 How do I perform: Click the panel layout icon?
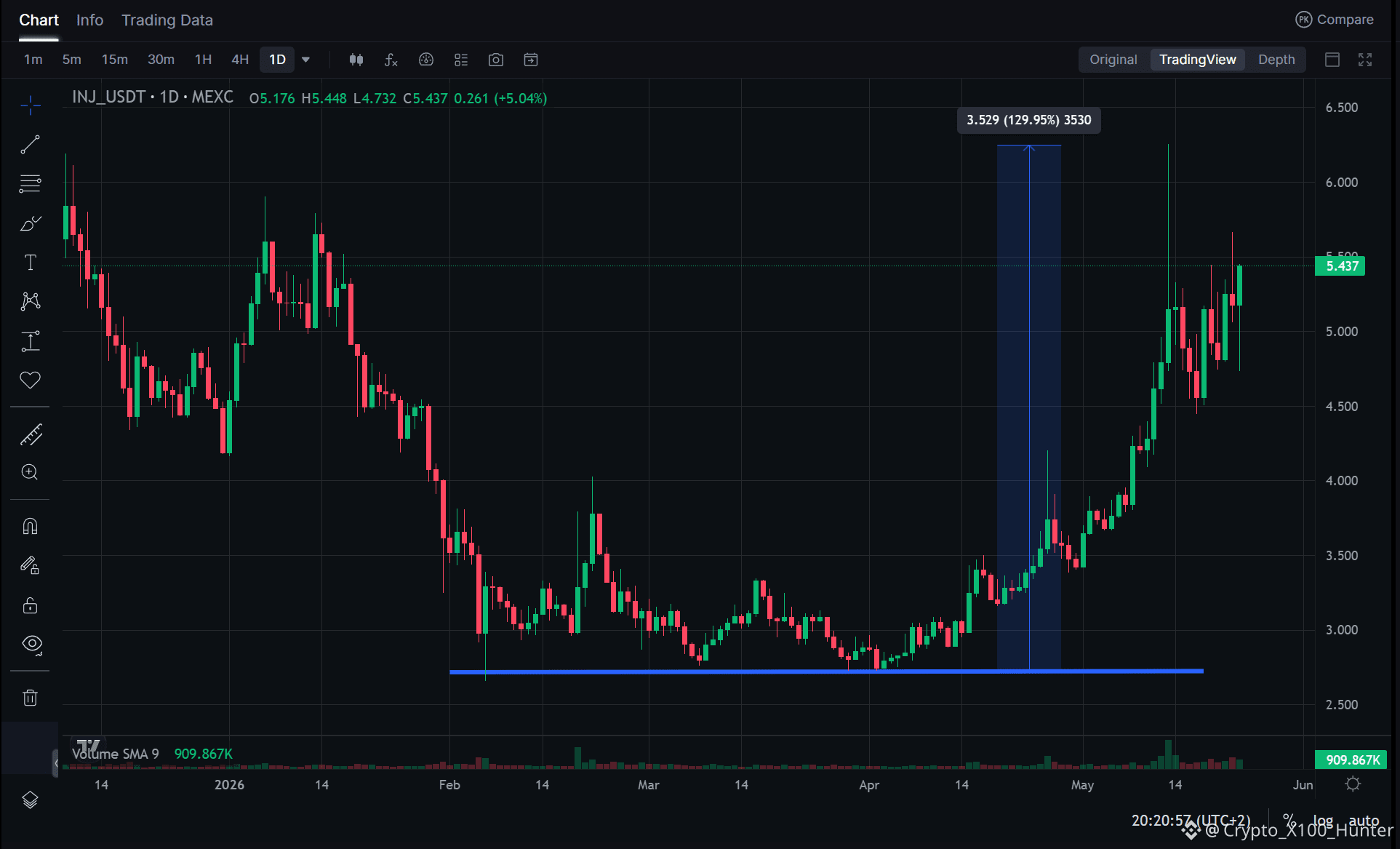coord(1332,60)
